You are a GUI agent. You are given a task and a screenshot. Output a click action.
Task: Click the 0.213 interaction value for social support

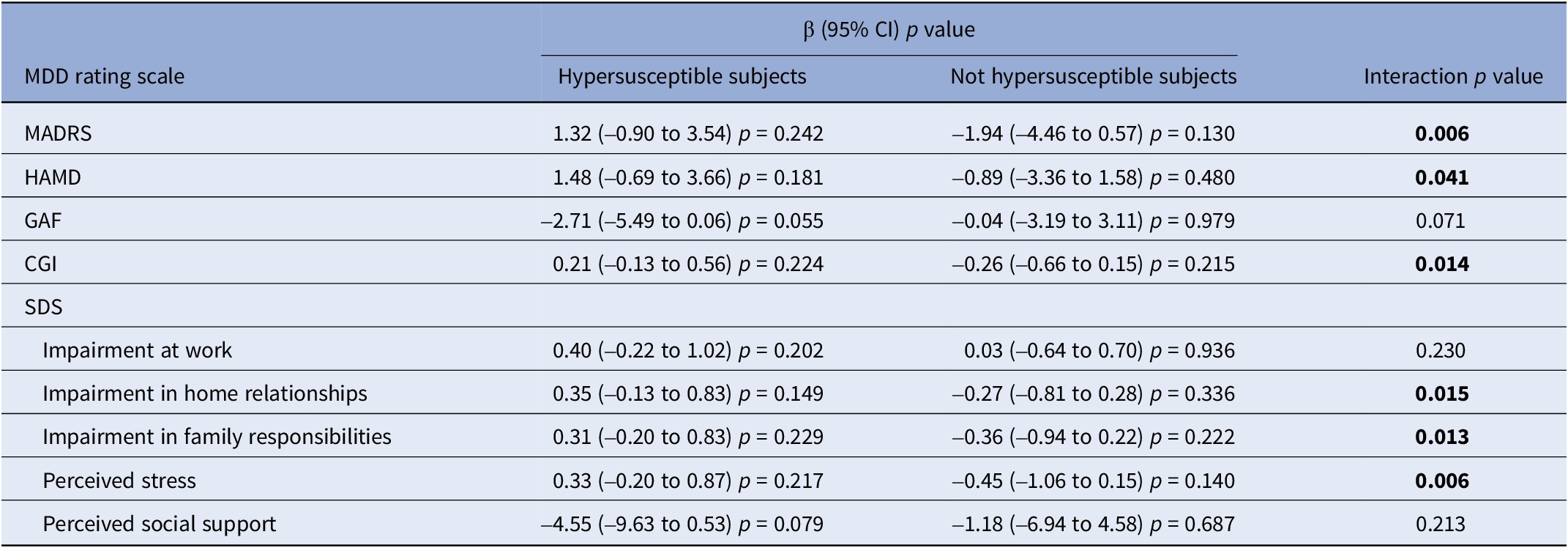(x=1440, y=524)
